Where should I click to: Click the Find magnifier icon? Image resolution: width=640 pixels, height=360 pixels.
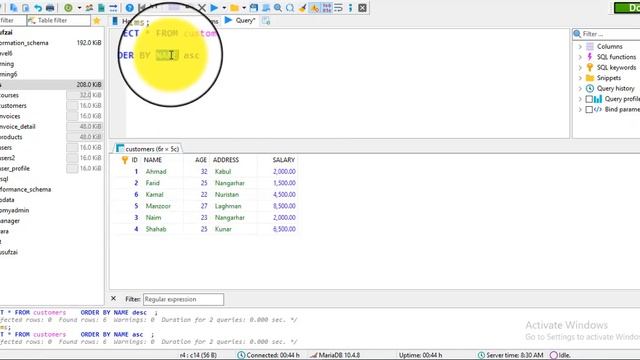[278, 8]
